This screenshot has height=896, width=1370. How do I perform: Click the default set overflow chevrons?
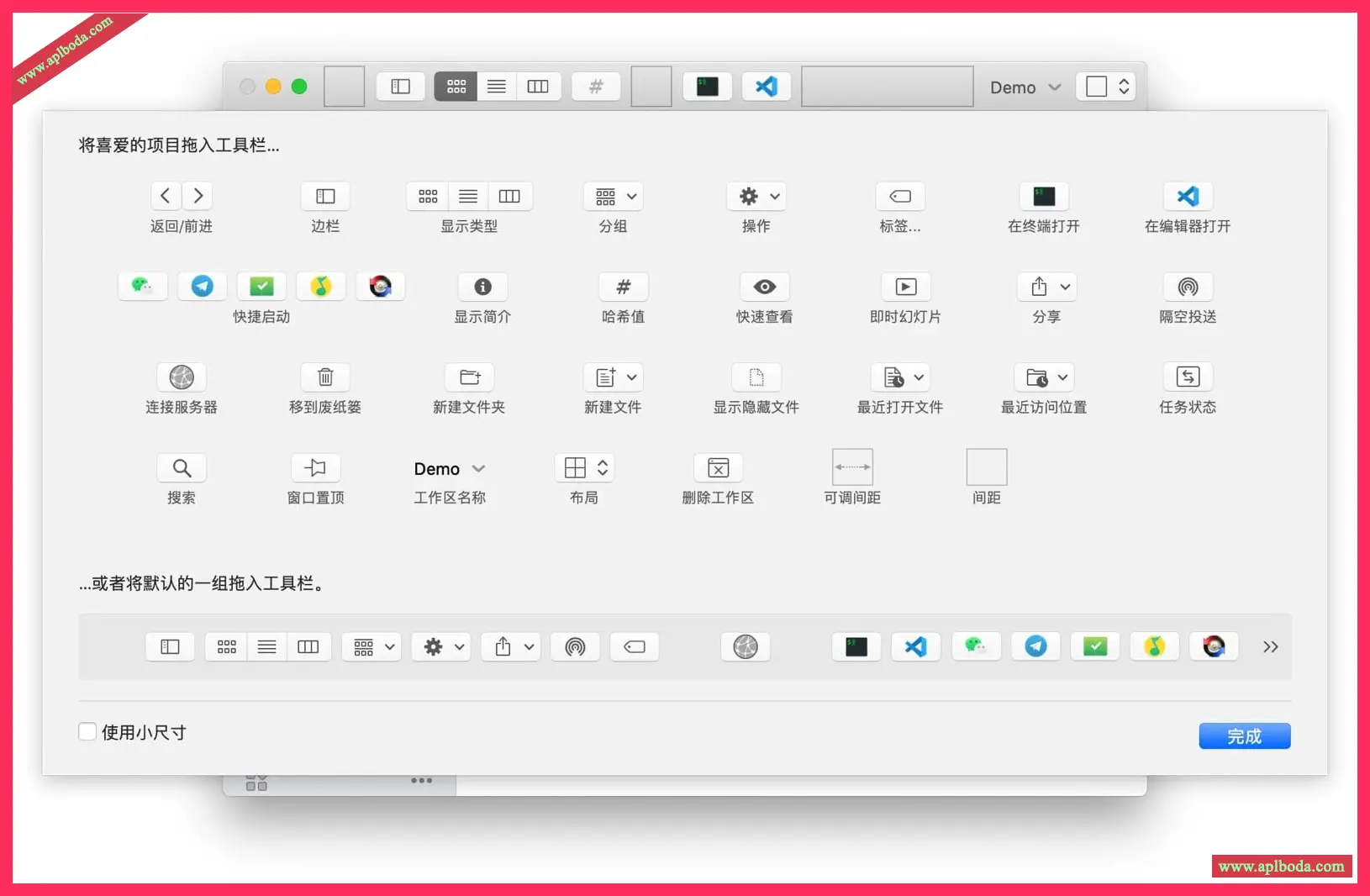point(1270,646)
